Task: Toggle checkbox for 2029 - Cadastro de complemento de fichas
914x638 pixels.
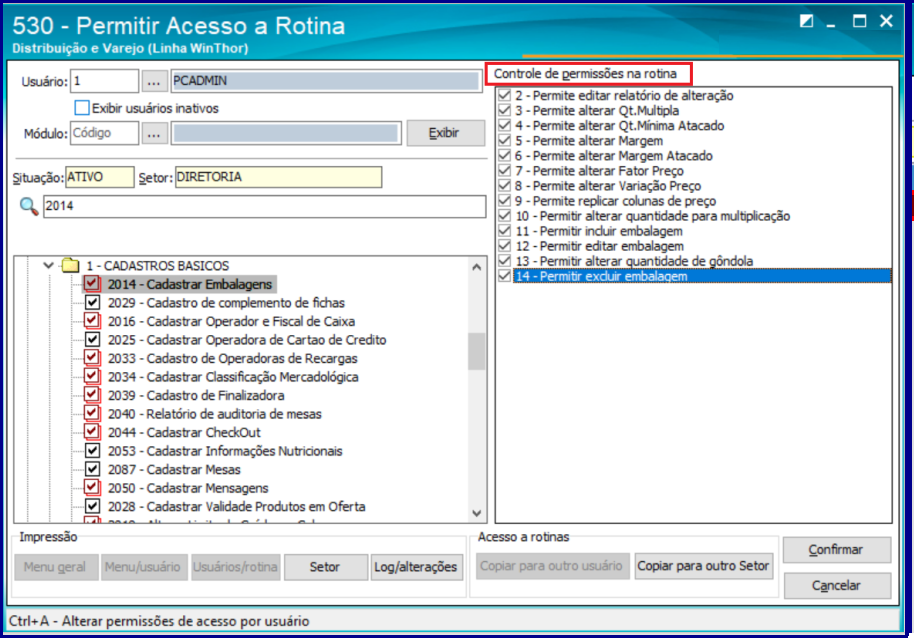Action: (x=92, y=302)
